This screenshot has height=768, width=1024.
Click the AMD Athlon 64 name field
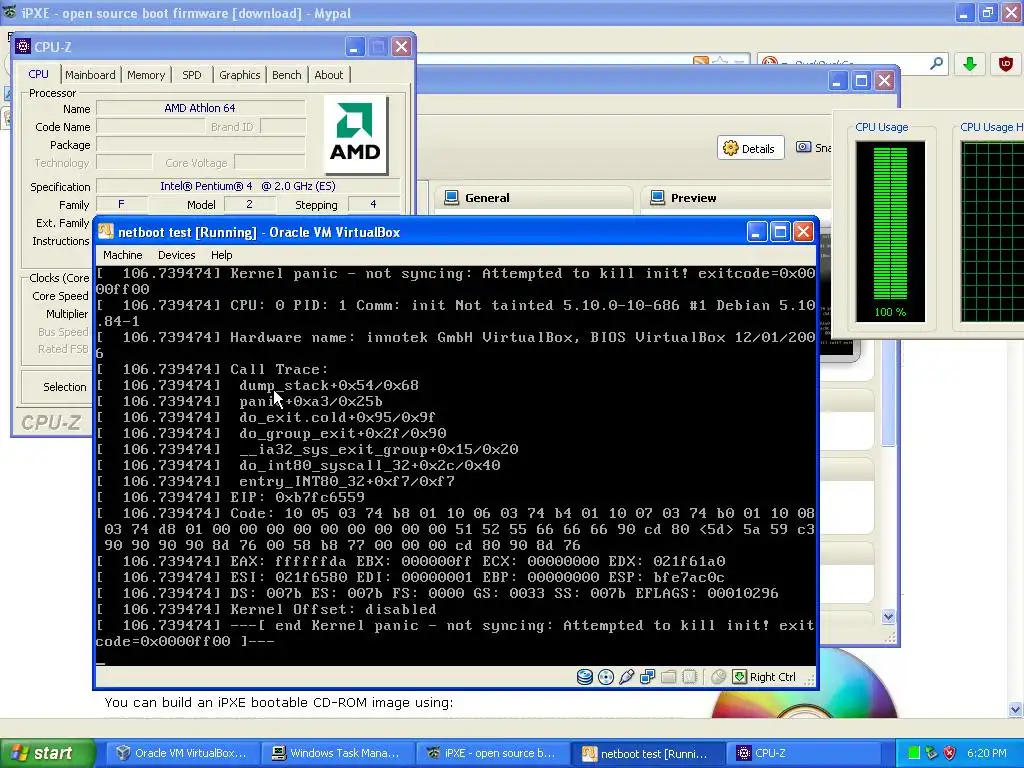[x=200, y=108]
